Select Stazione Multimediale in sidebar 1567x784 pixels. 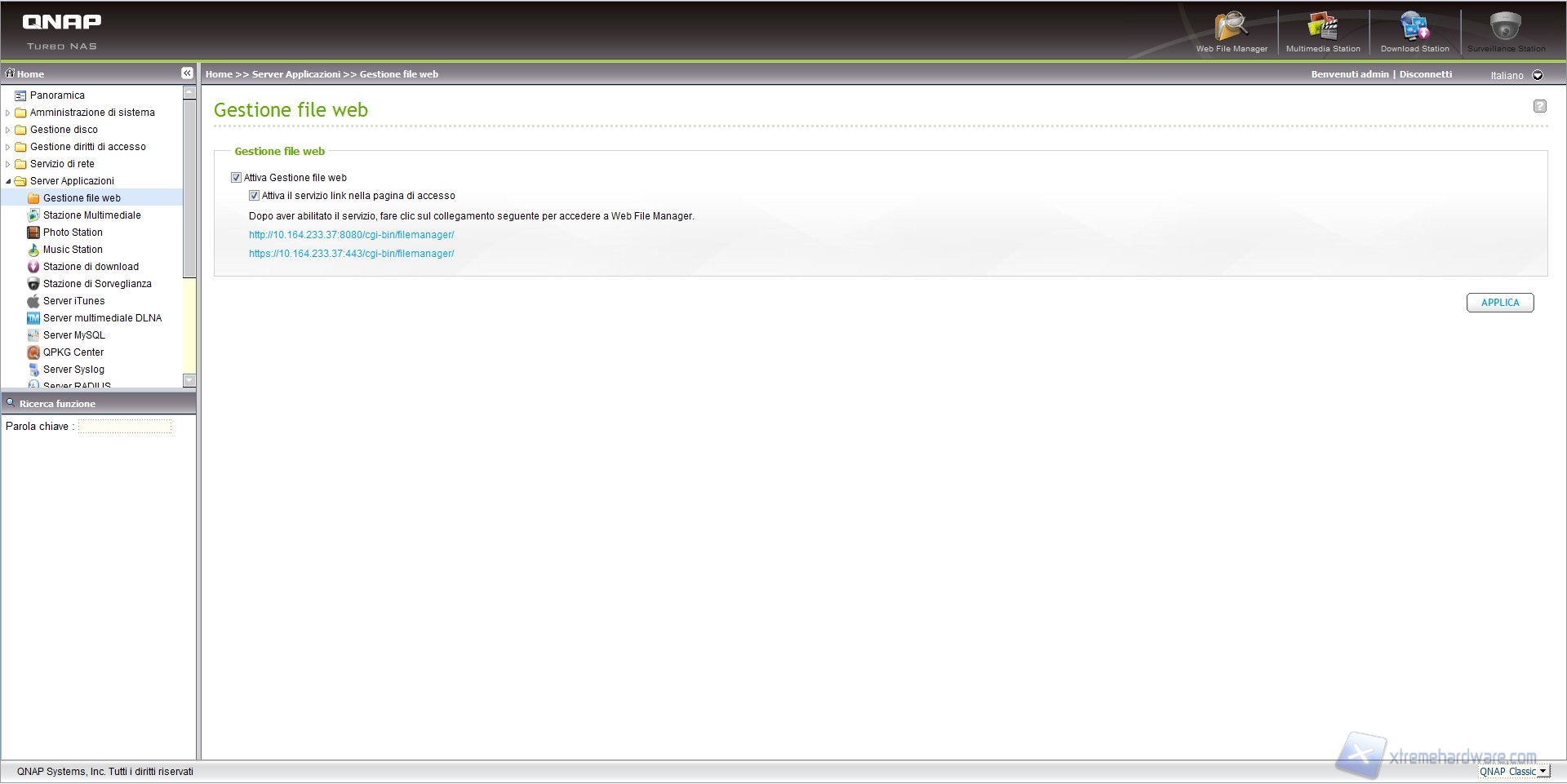click(91, 215)
